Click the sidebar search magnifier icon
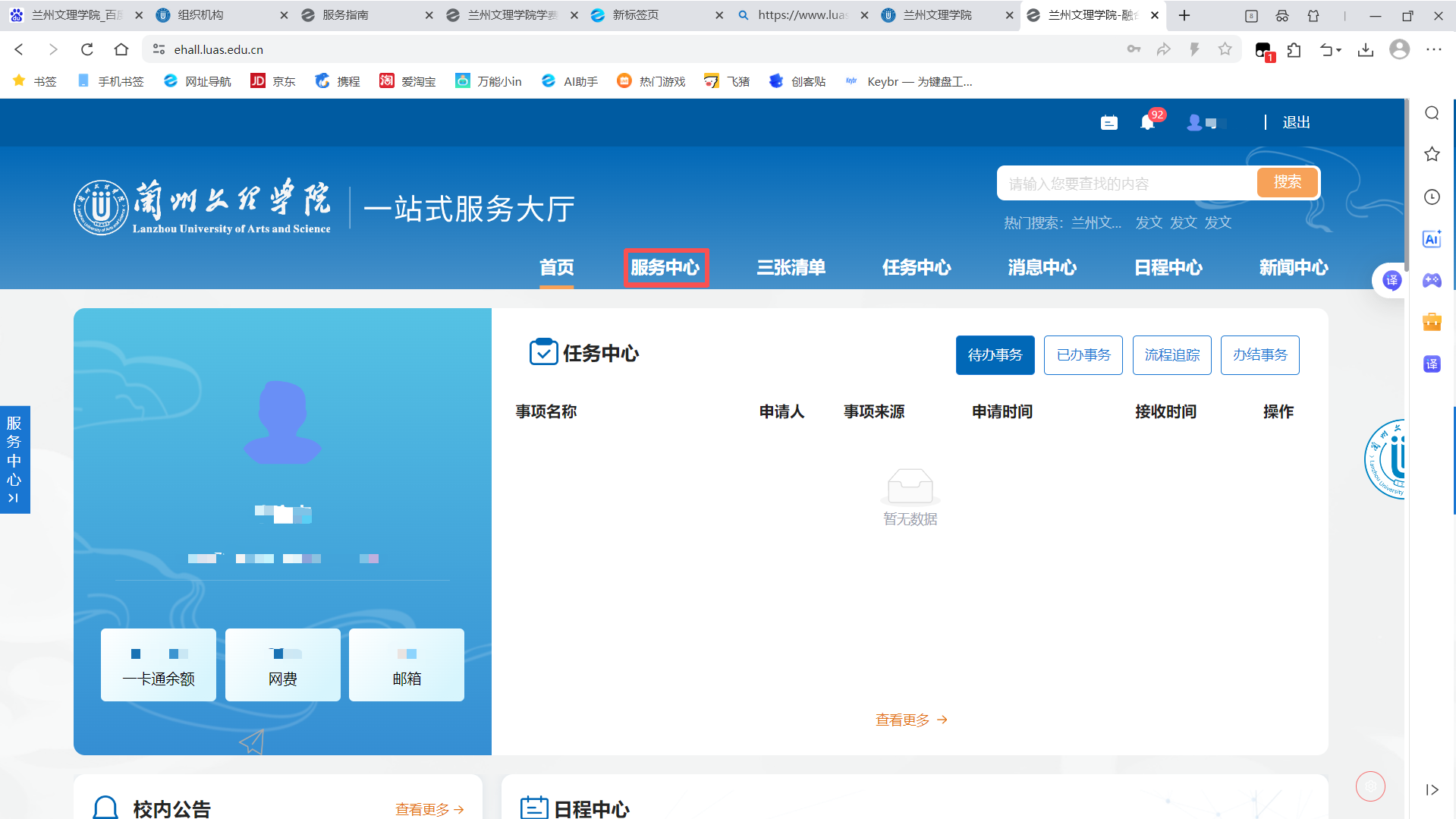The height and width of the screenshot is (819, 1456). click(x=1432, y=113)
